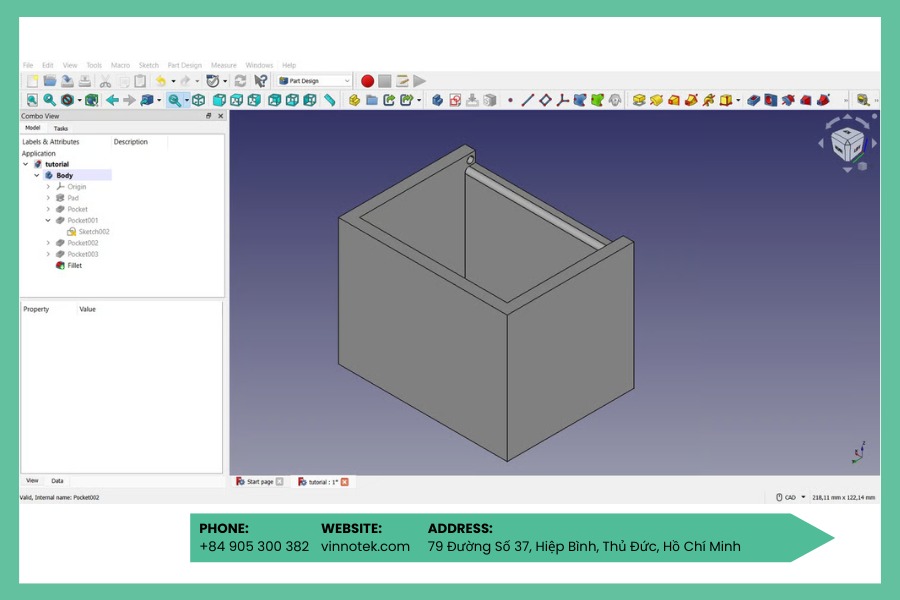Collapse the Body tree node
Screen dimensions: 900x600
point(37,175)
